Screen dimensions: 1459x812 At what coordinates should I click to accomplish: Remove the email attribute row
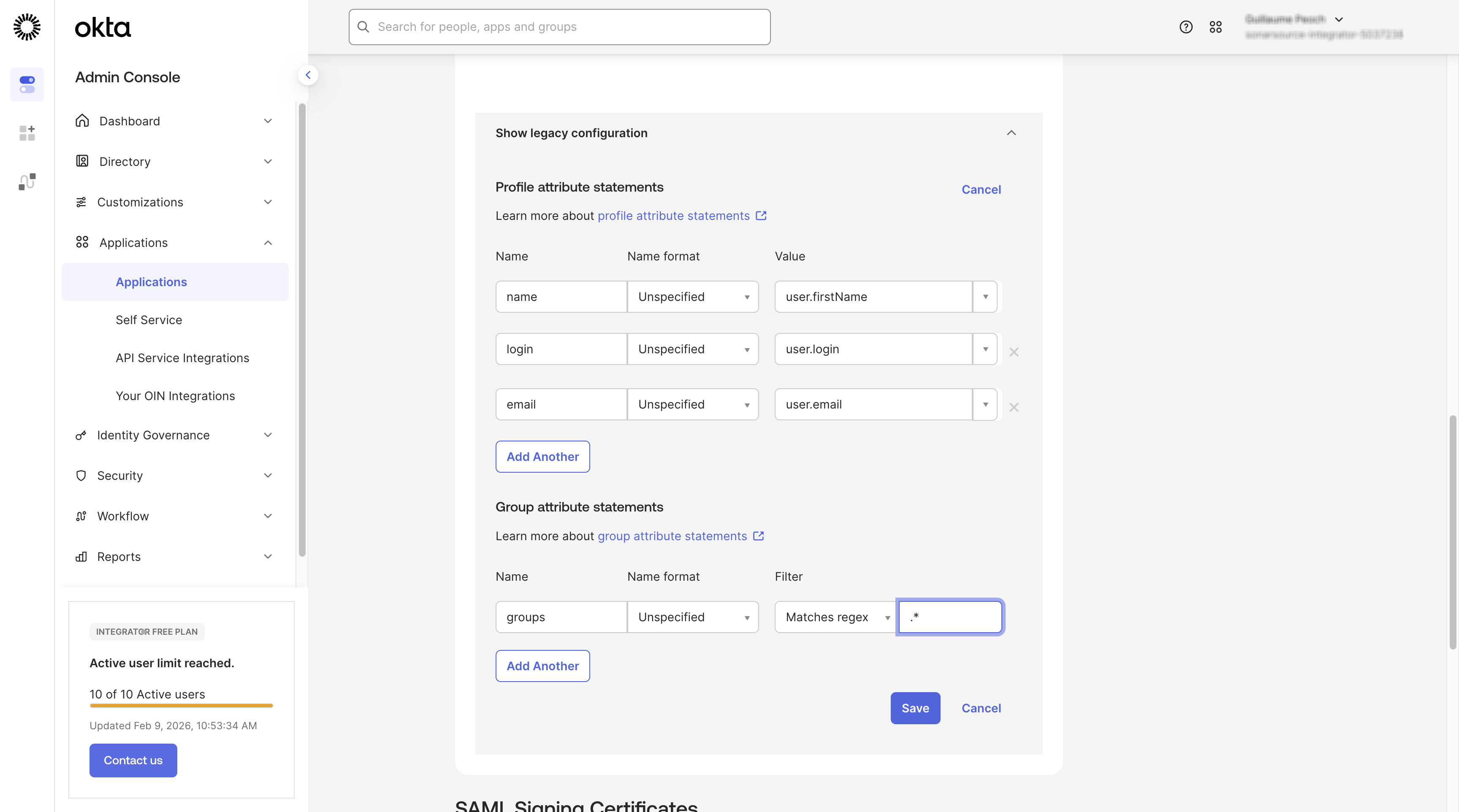click(x=1014, y=407)
